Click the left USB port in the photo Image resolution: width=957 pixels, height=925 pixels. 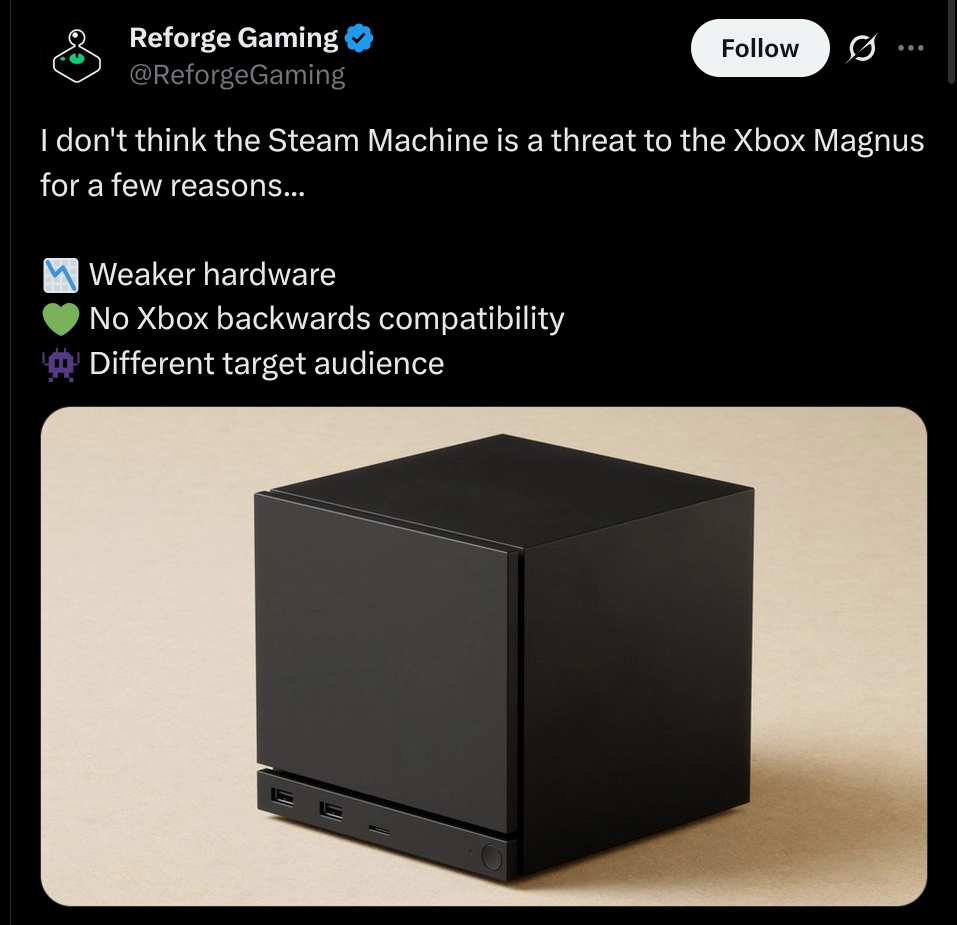282,796
